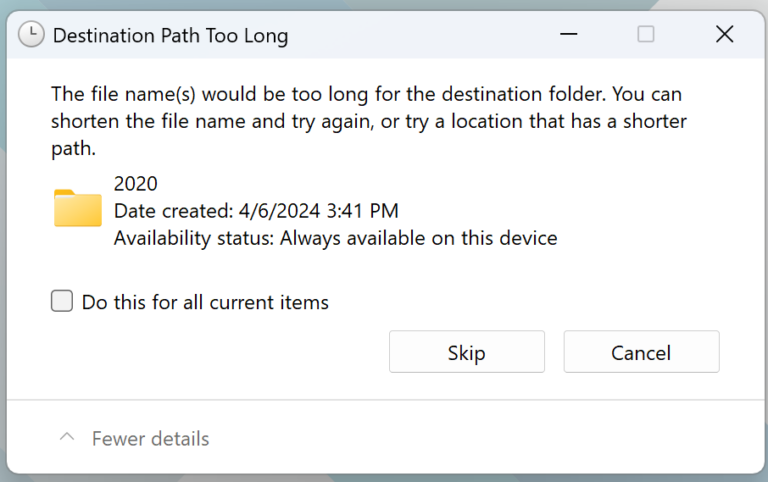The image size is (768, 482).
Task: Click the yellow 2020 folder icon
Action: pyautogui.click(x=77, y=208)
